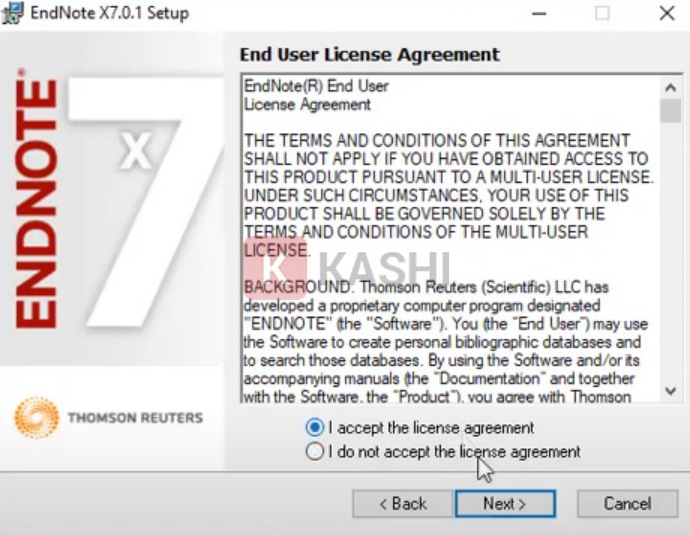Click the Kashi watermark logo
This screenshot has width=690, height=535.
[347, 268]
